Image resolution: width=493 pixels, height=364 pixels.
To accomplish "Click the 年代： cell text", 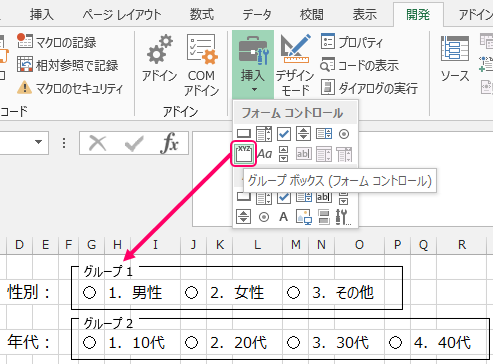I will click(x=29, y=342).
